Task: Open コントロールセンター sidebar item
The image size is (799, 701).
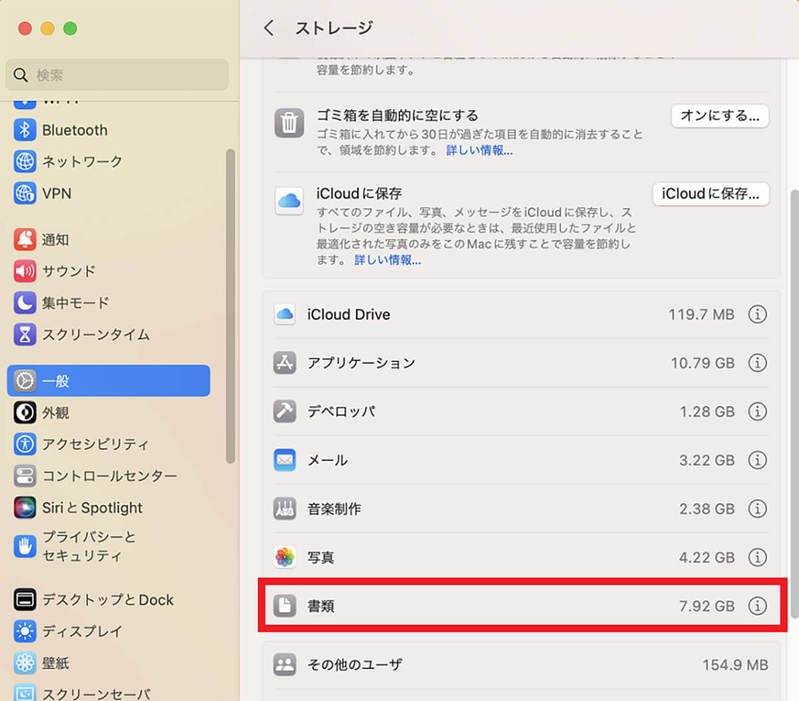Action: point(110,476)
